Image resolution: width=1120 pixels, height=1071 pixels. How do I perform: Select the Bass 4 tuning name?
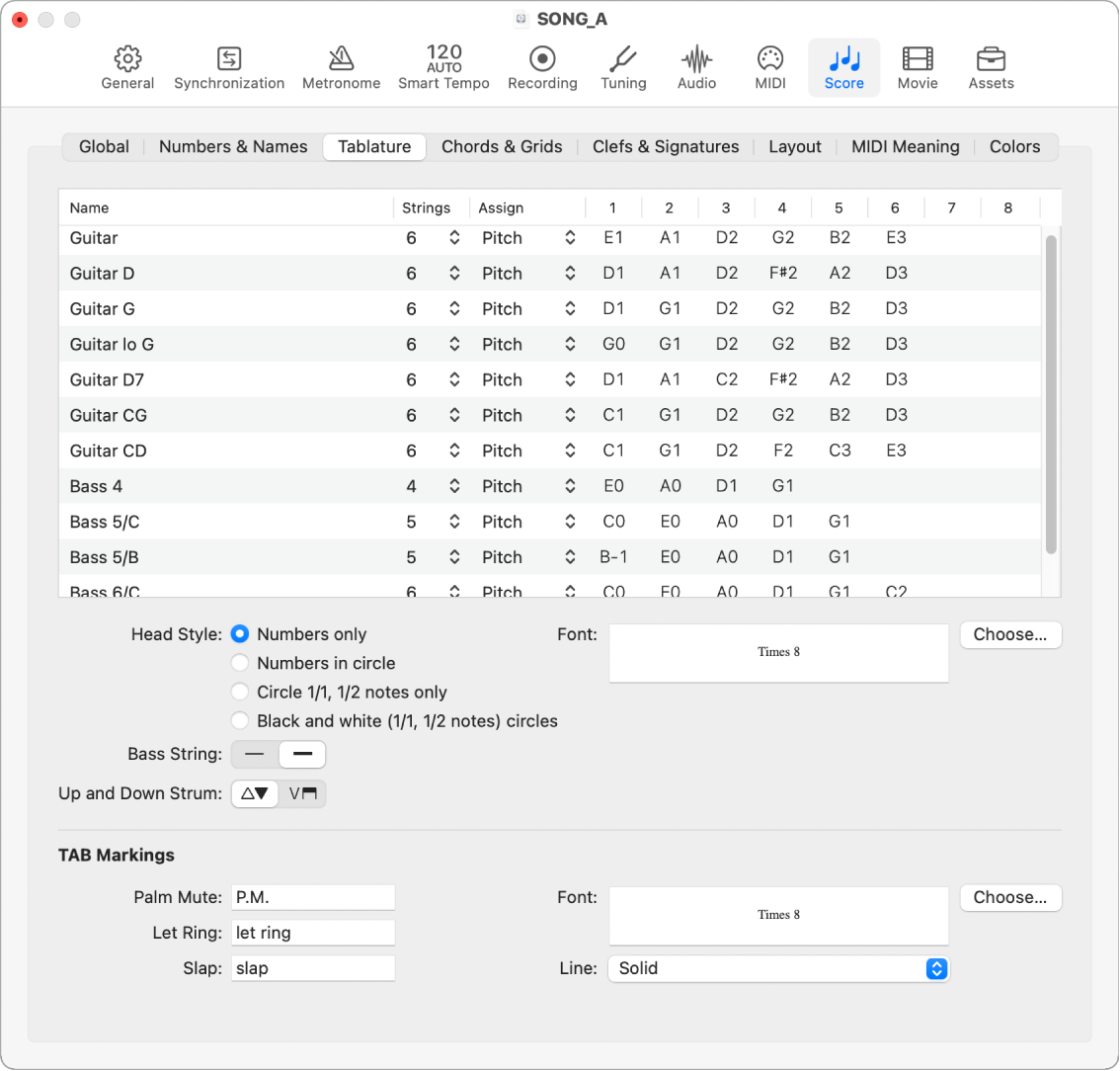click(96, 486)
